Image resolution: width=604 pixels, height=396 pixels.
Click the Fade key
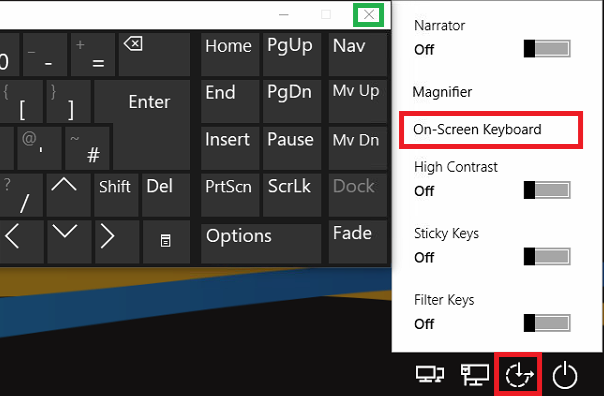coord(357,242)
